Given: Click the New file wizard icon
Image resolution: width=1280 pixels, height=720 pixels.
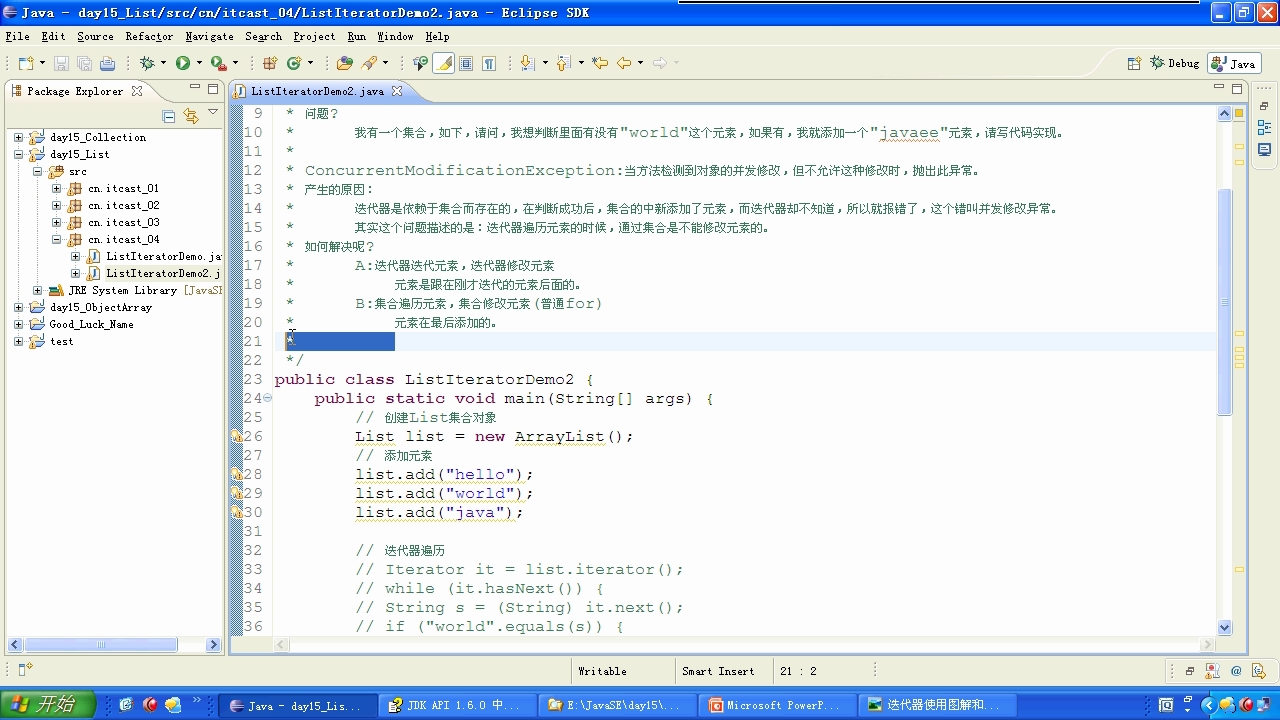Looking at the screenshot, I should tap(25, 63).
